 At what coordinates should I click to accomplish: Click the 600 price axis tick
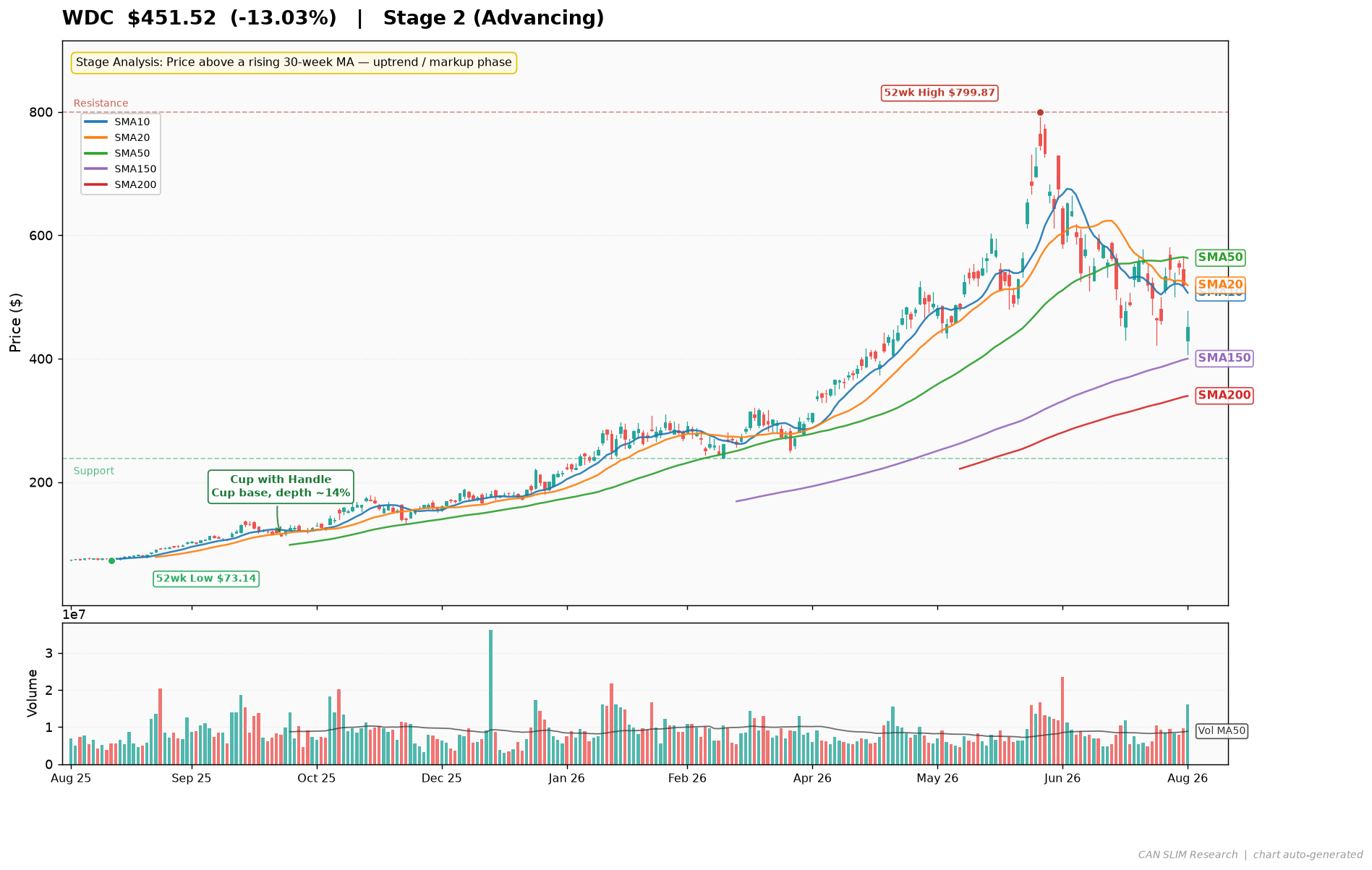point(41,236)
